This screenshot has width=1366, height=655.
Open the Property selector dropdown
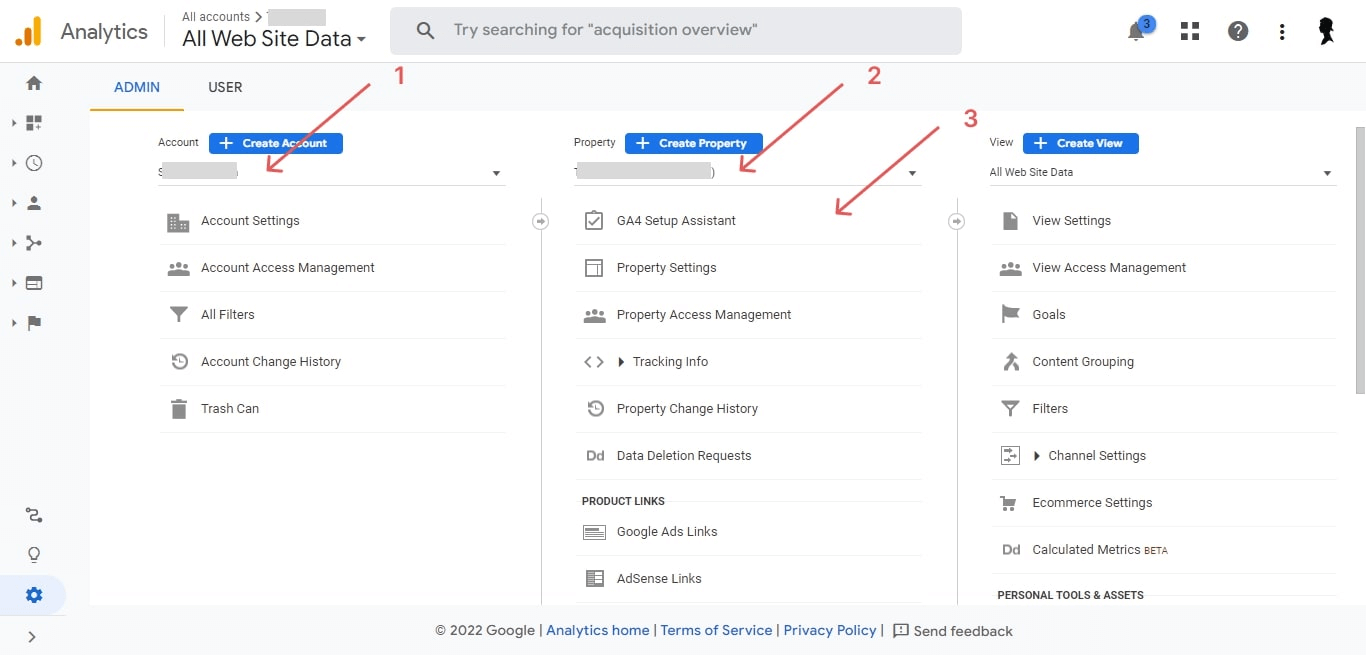748,172
